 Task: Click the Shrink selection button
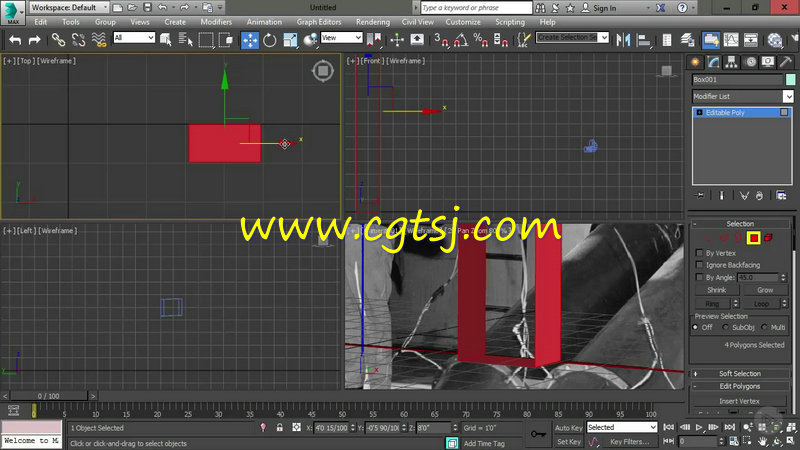click(x=716, y=290)
